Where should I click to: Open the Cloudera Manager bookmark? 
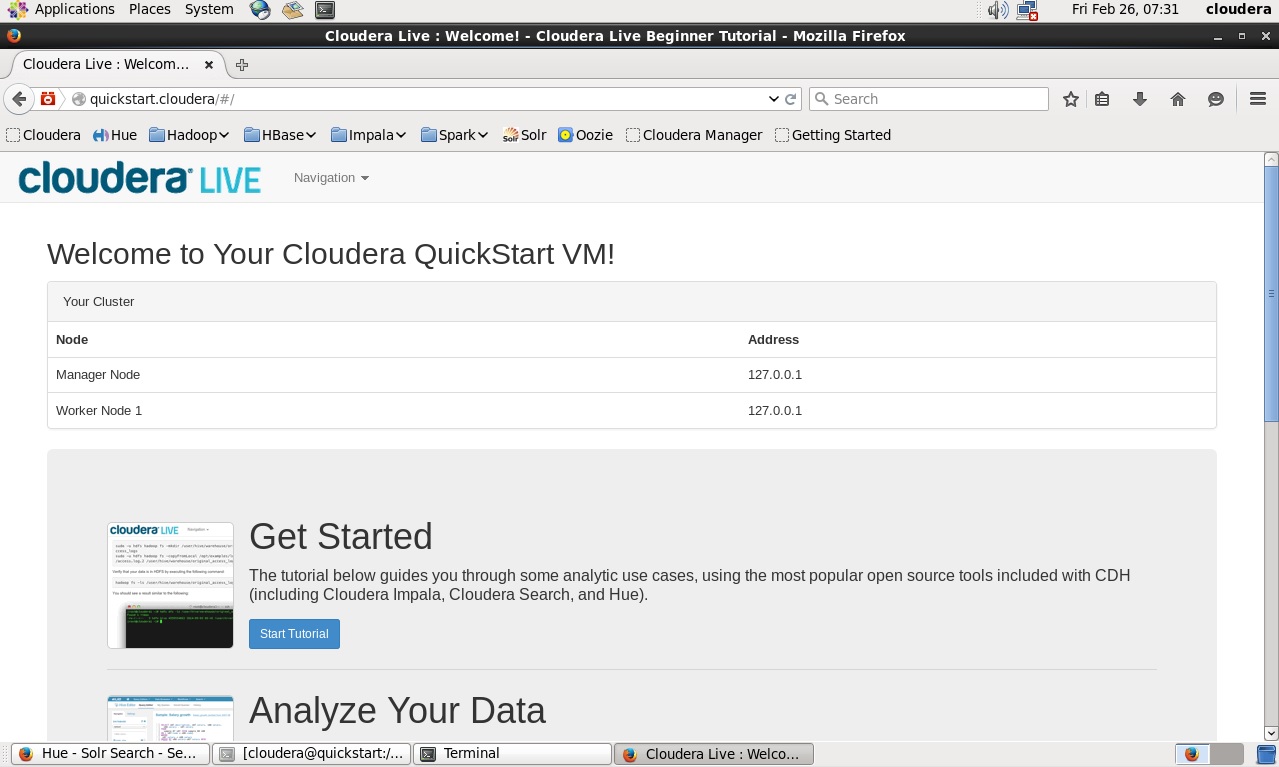[694, 135]
